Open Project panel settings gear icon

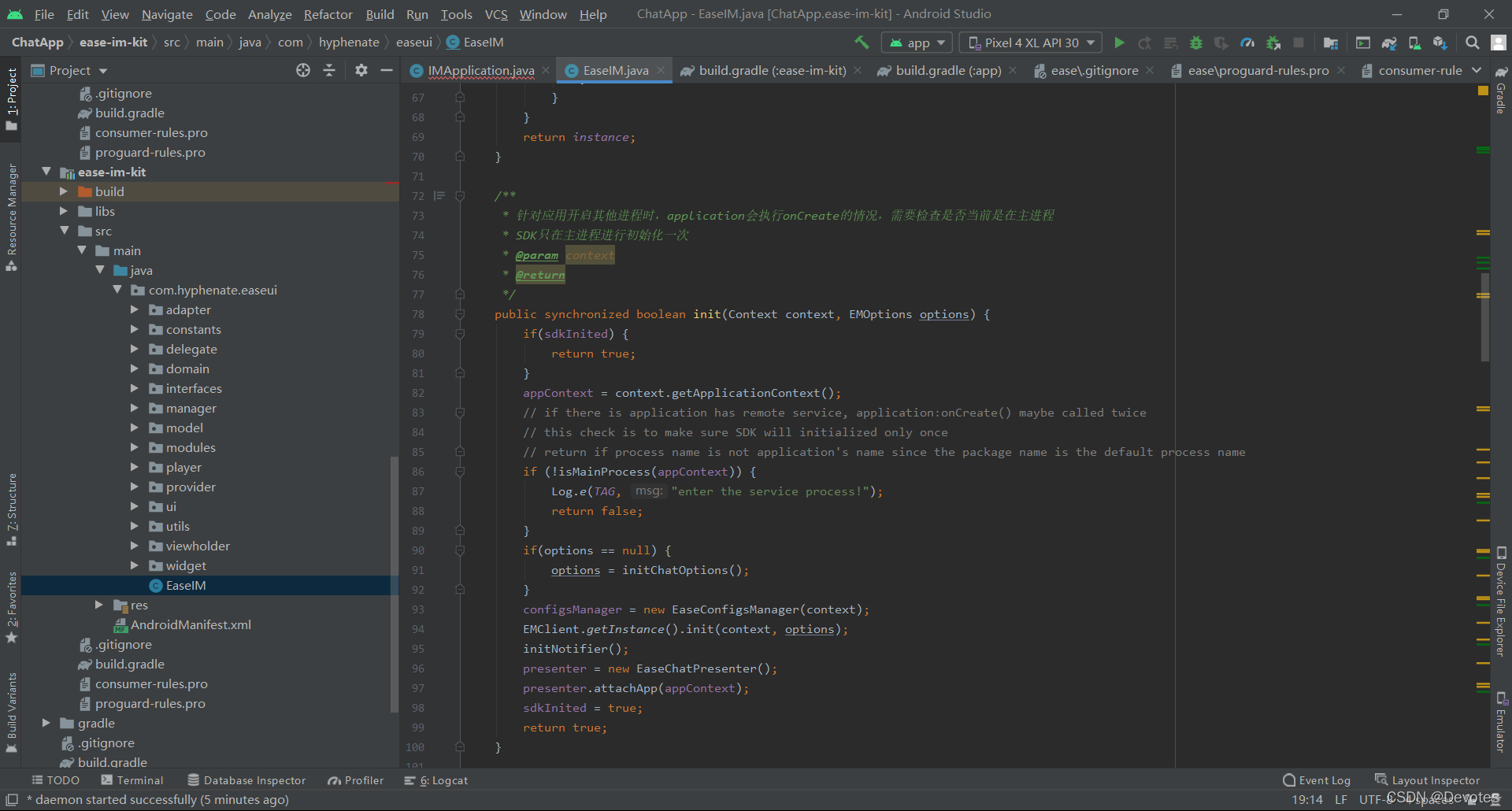tap(361, 70)
